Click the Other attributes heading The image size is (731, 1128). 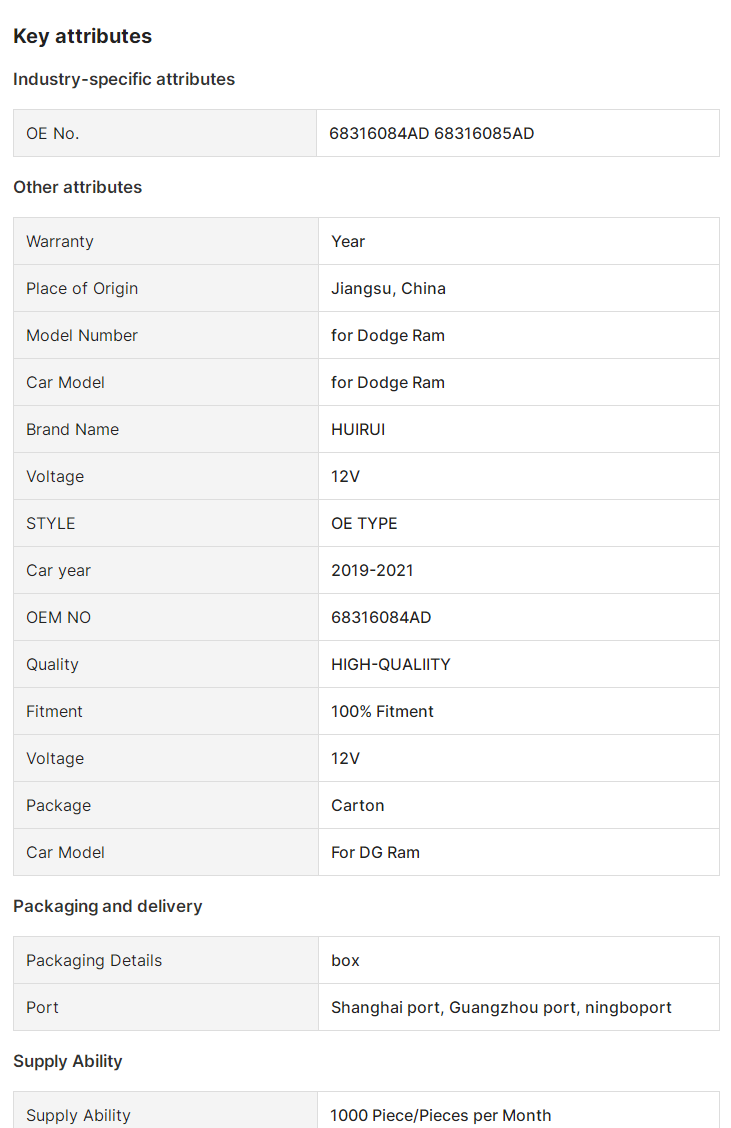pyautogui.click(x=77, y=187)
